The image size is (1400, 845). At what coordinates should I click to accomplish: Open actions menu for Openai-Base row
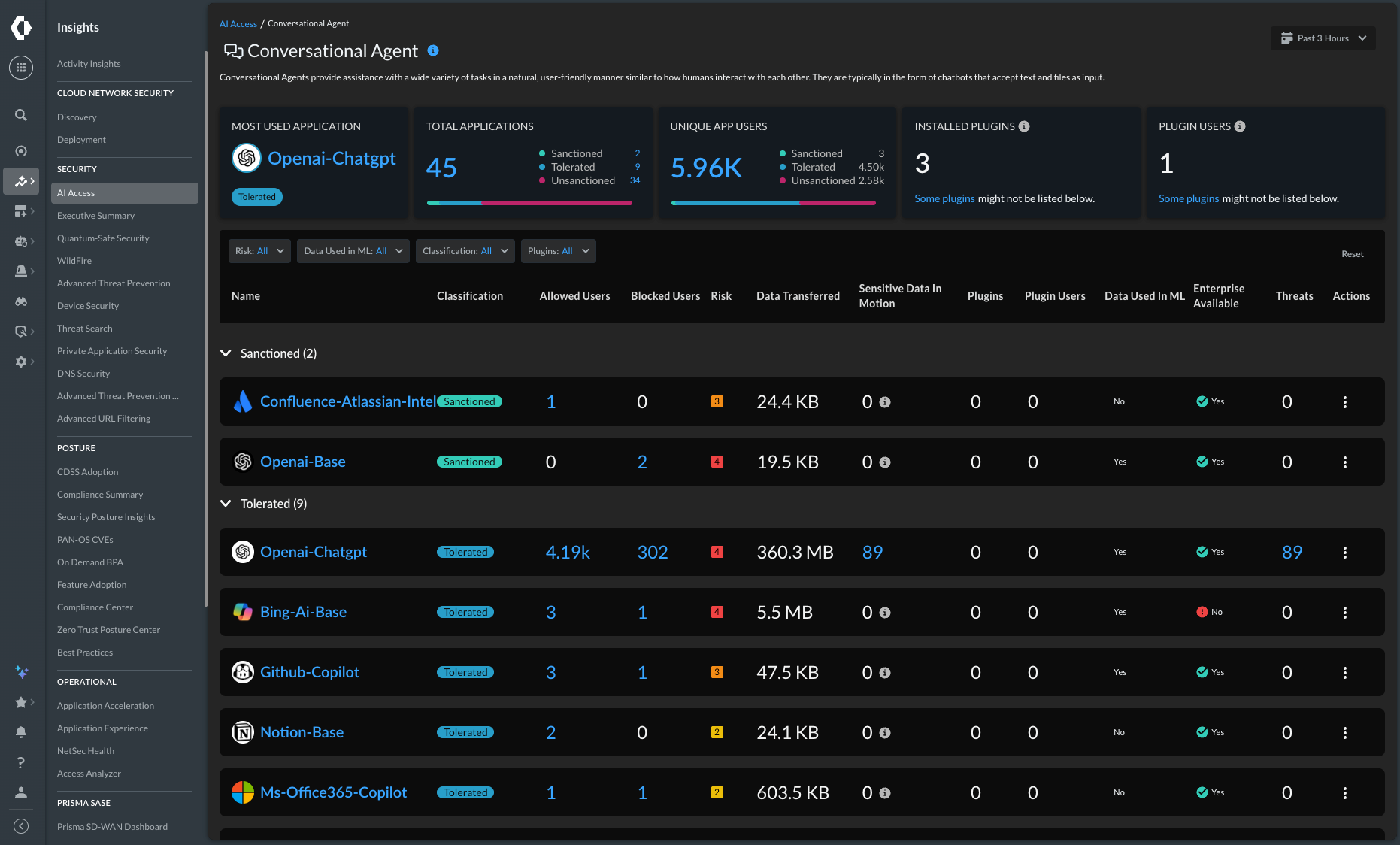pyautogui.click(x=1345, y=462)
